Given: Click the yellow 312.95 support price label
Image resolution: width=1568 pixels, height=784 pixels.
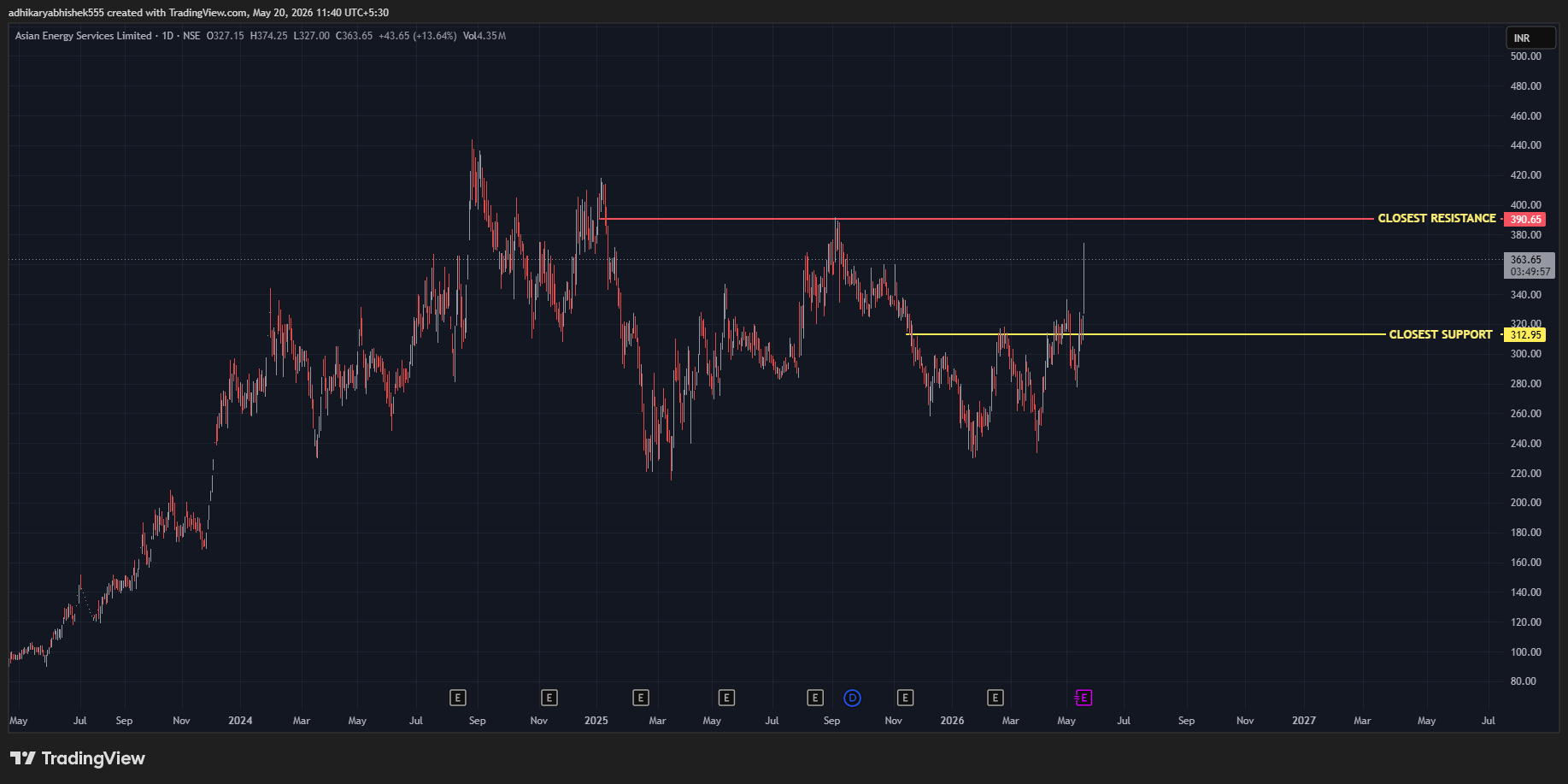Looking at the screenshot, I should [x=1525, y=335].
